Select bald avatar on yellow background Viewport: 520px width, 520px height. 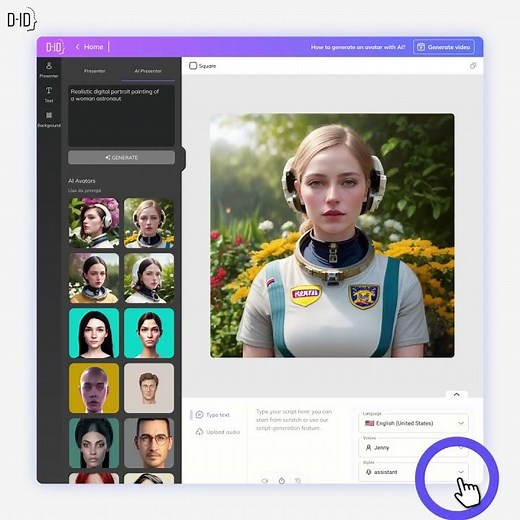(94, 388)
